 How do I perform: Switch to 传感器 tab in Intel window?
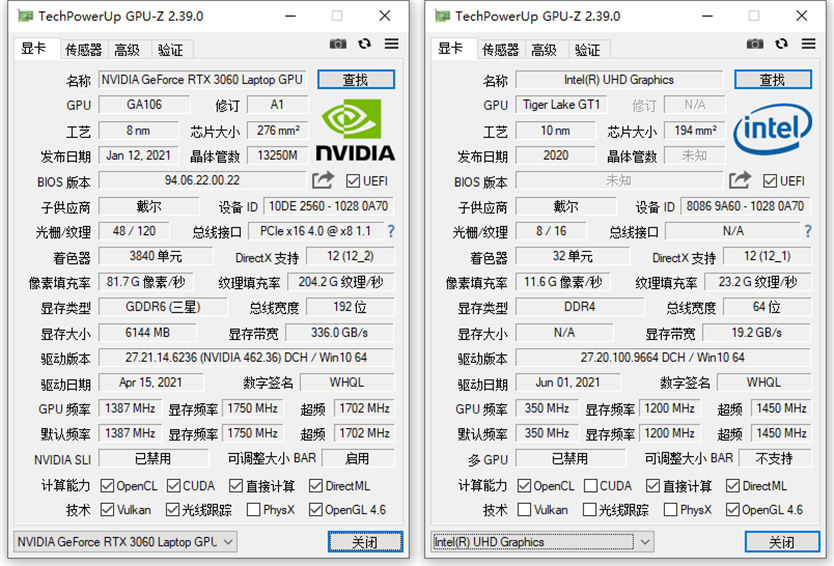501,50
